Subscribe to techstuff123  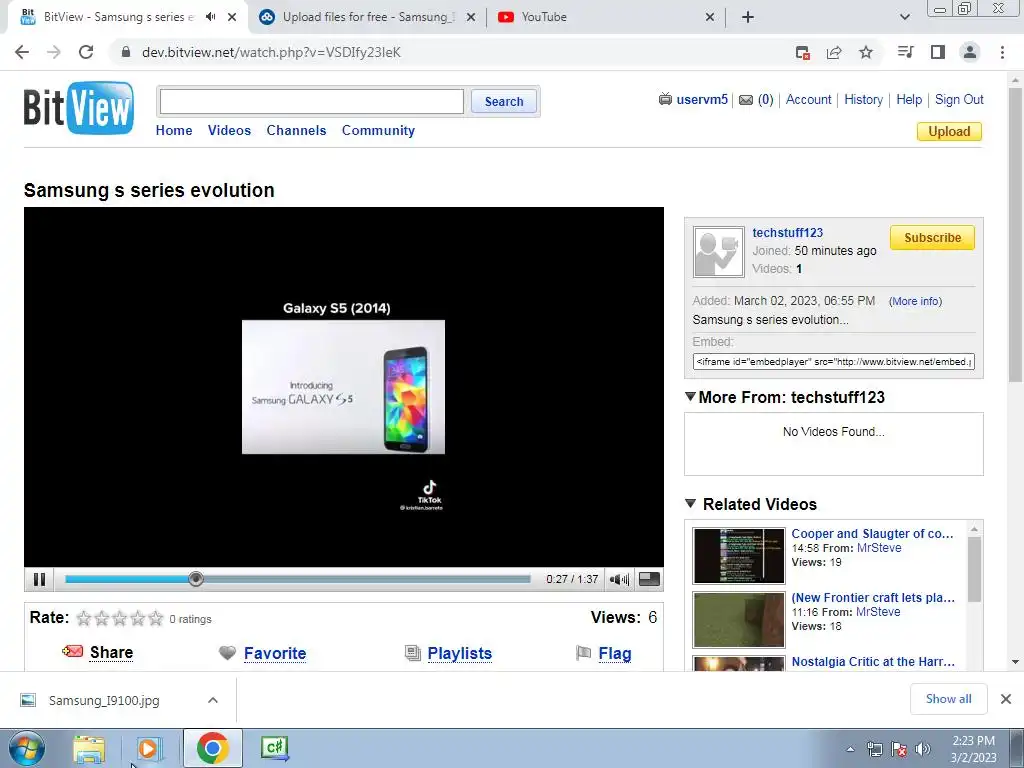932,238
